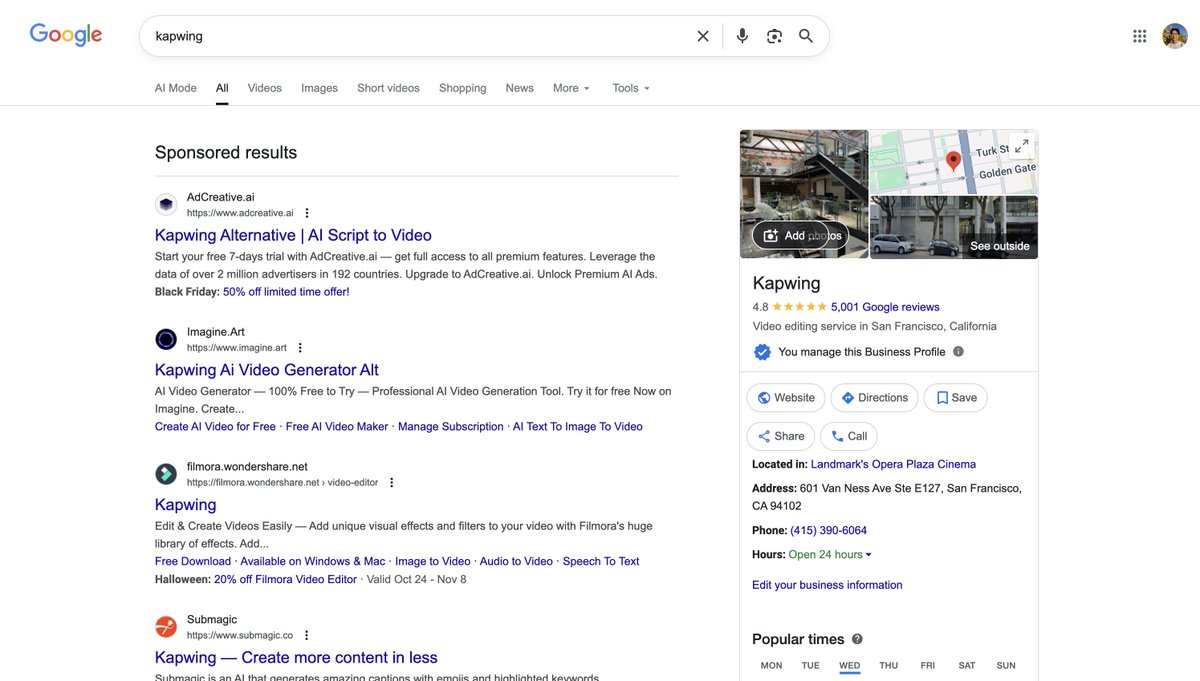The image size is (1200, 681).
Task: Open the options dots beside submagic.co URL
Action: coord(306,635)
